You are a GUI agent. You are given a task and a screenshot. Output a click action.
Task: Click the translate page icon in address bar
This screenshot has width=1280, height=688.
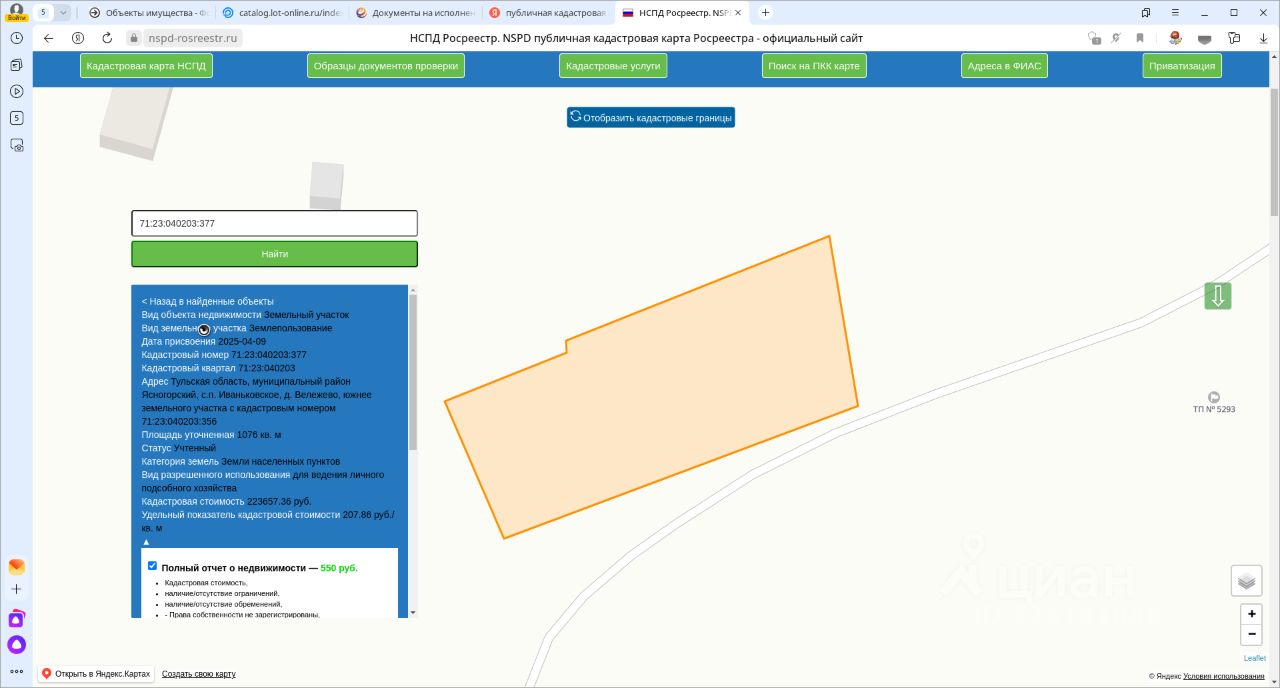1116,38
